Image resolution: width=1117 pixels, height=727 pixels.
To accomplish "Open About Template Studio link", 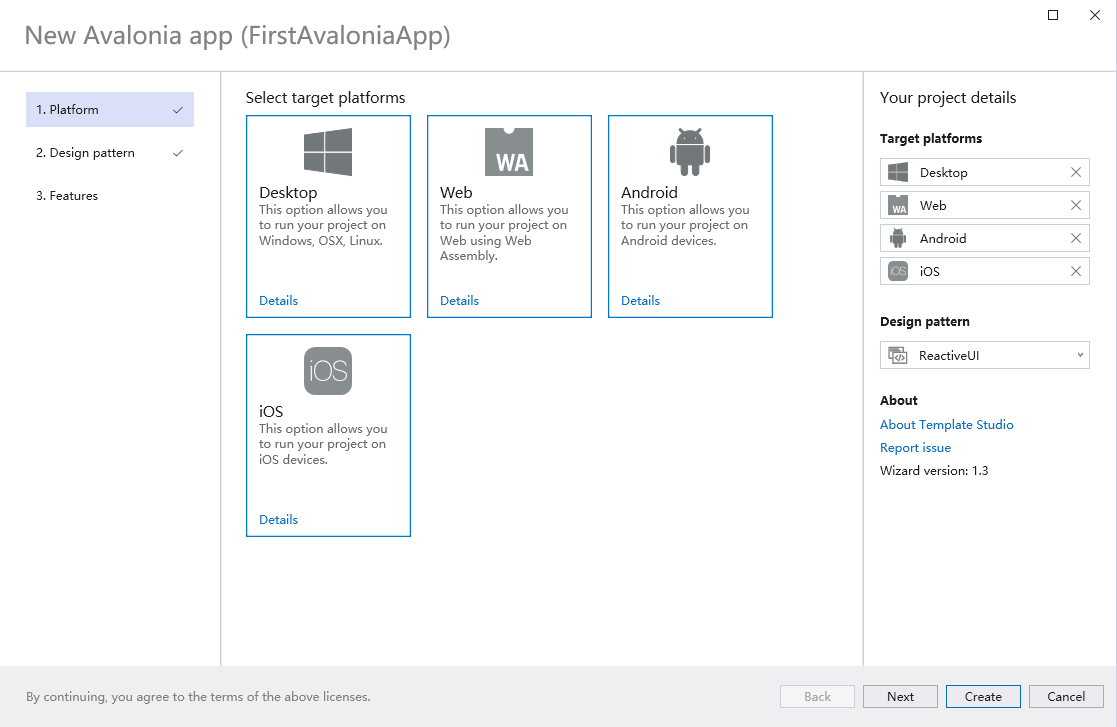I will pyautogui.click(x=946, y=424).
